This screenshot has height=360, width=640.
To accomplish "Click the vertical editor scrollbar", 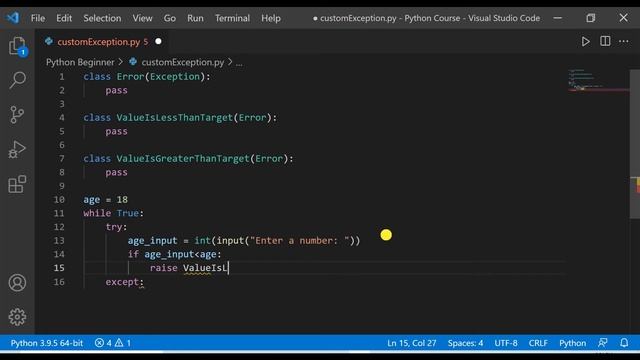I will [x=635, y=144].
